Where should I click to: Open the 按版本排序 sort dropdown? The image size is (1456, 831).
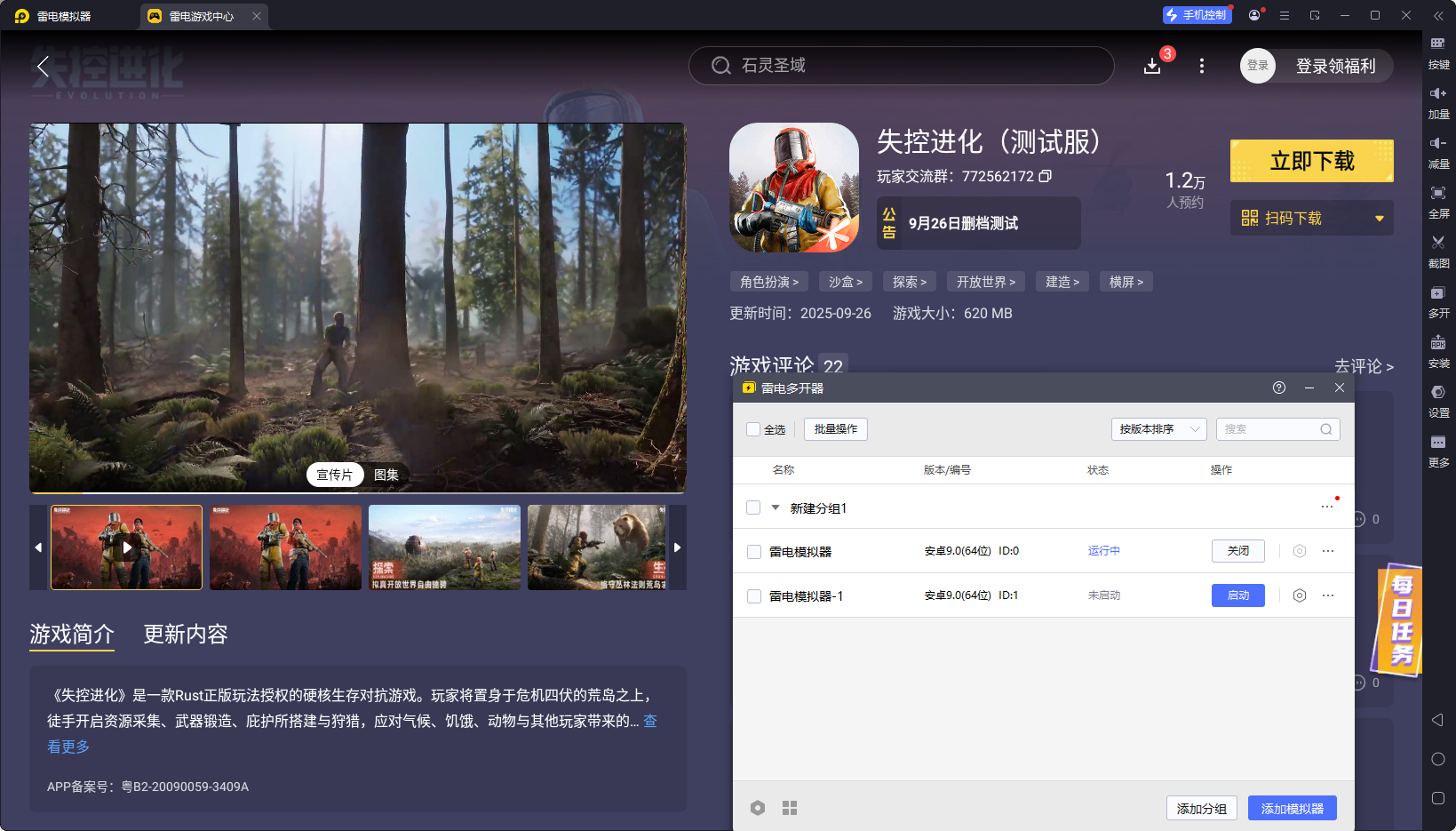(x=1158, y=429)
